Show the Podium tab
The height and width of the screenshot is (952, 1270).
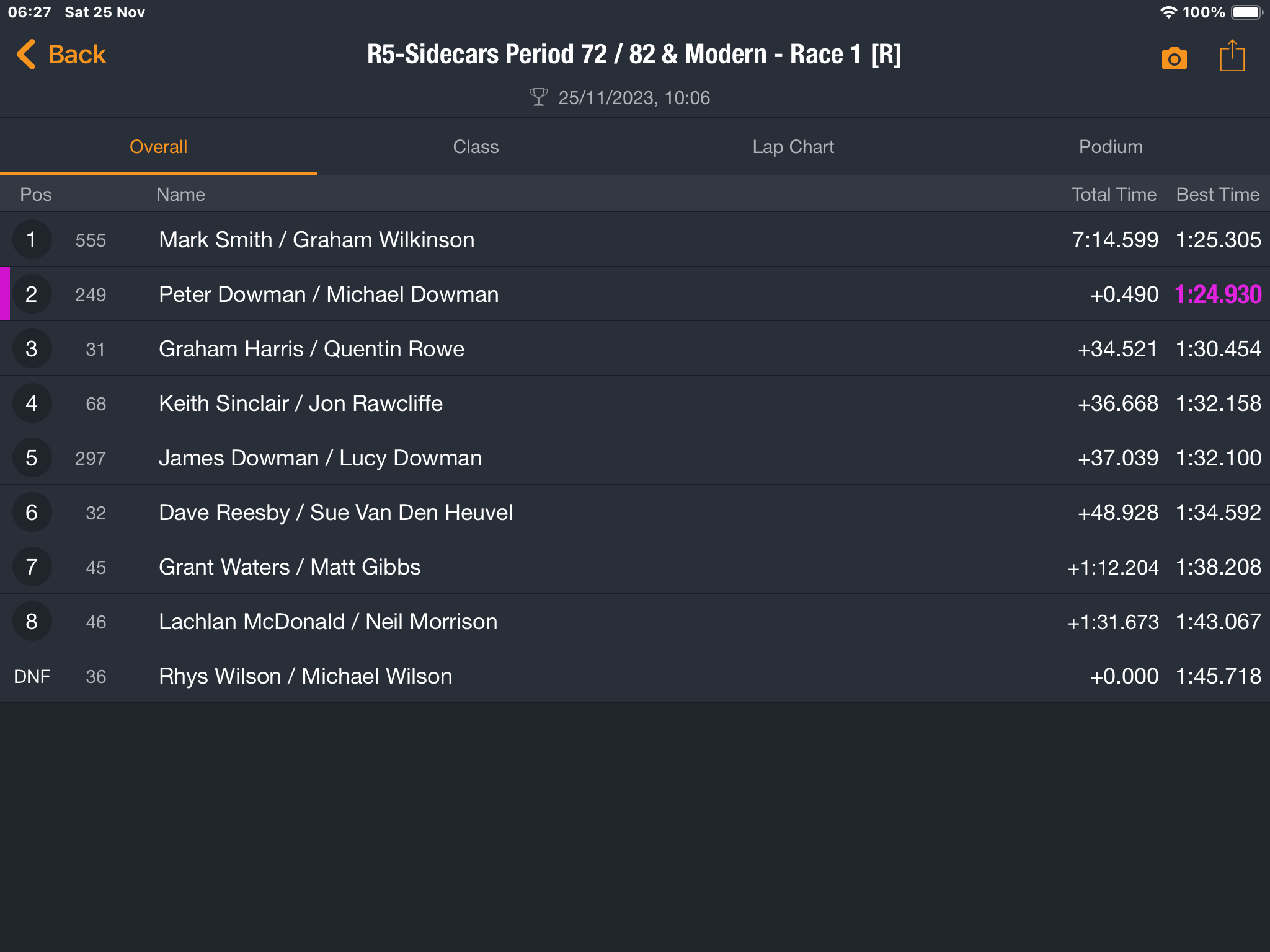coord(1111,147)
